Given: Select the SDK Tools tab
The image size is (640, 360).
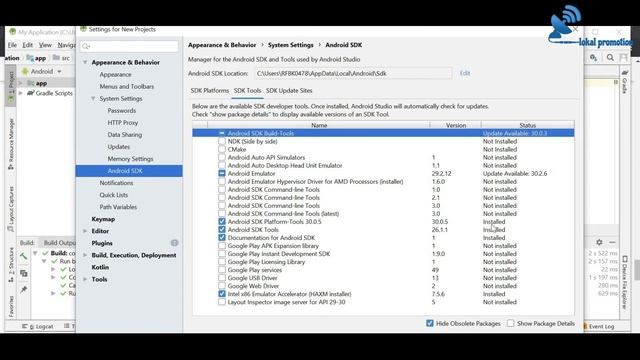Looking at the screenshot, I should coord(247,91).
